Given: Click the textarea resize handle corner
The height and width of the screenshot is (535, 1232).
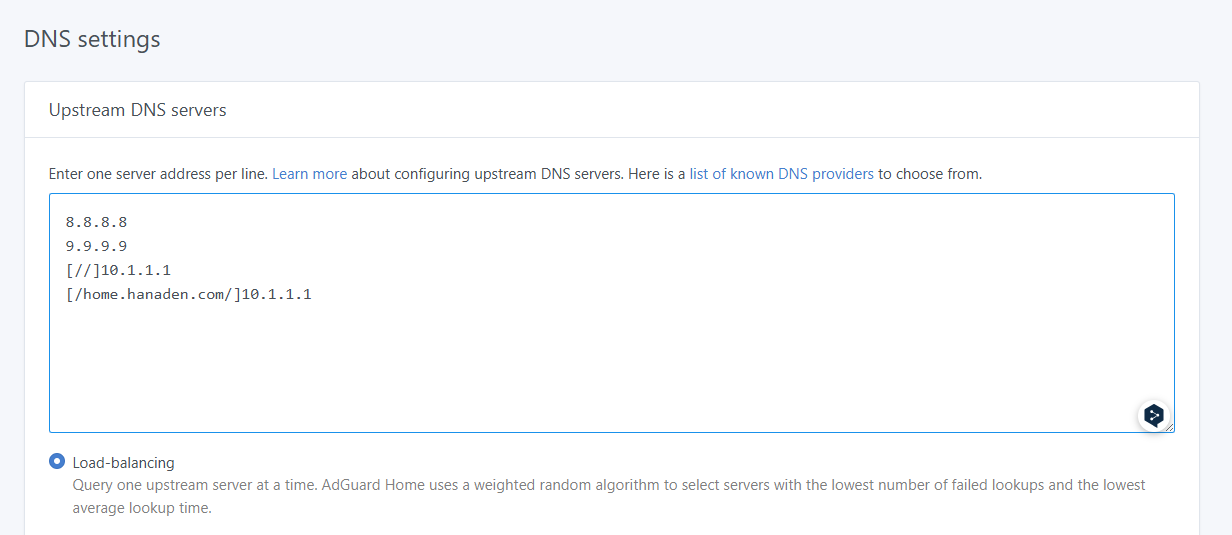Looking at the screenshot, I should [1170, 428].
